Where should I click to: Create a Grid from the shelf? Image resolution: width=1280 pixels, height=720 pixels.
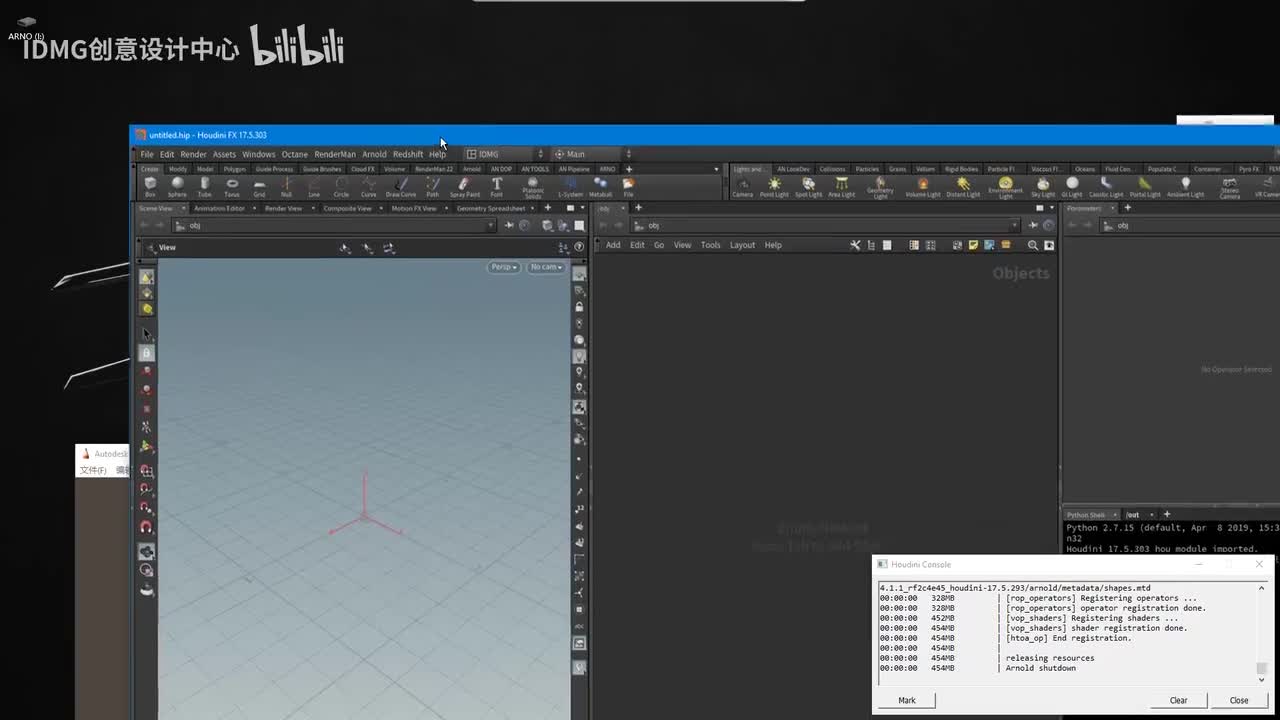point(259,186)
